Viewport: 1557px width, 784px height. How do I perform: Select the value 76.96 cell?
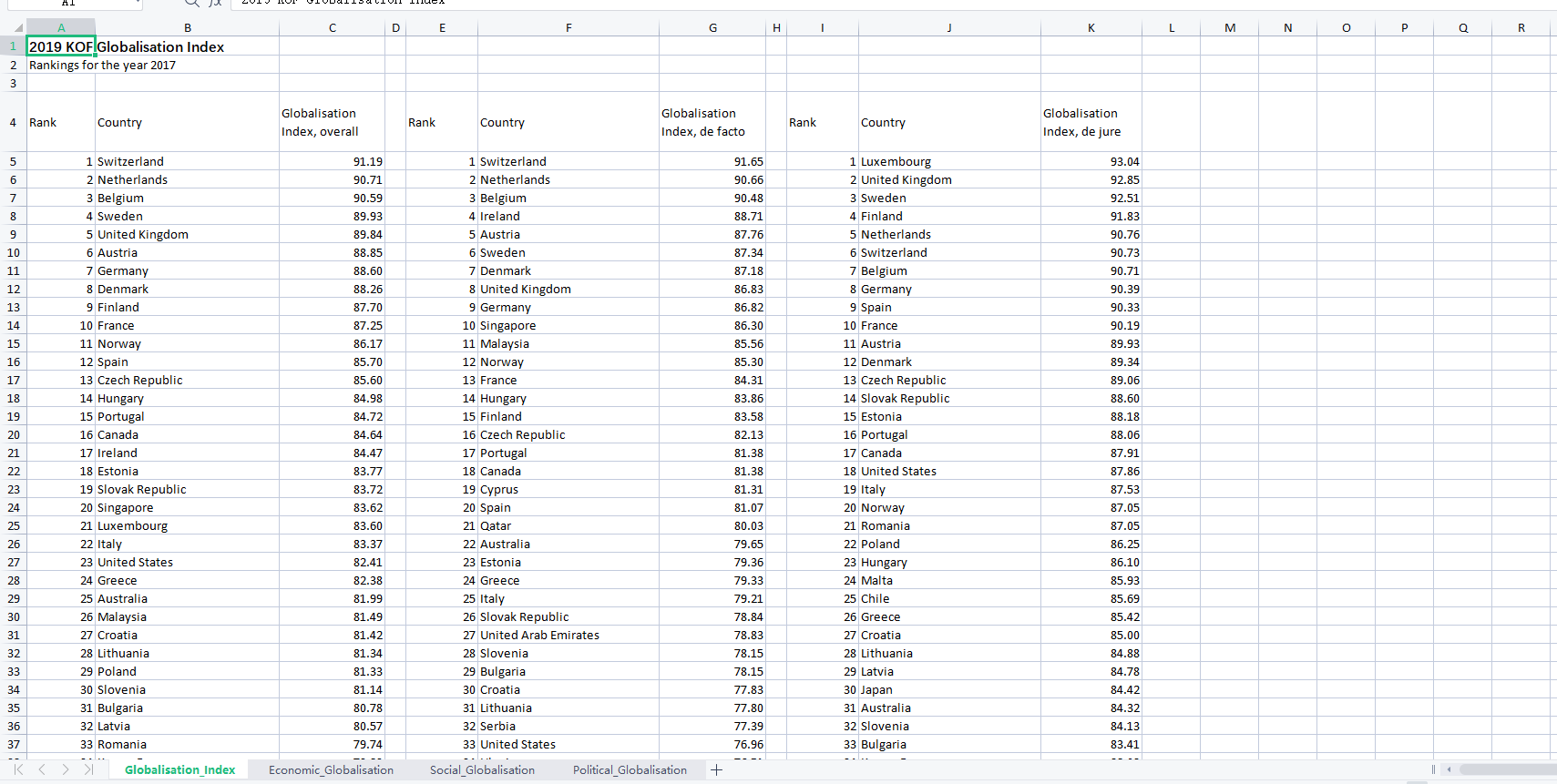point(713,744)
